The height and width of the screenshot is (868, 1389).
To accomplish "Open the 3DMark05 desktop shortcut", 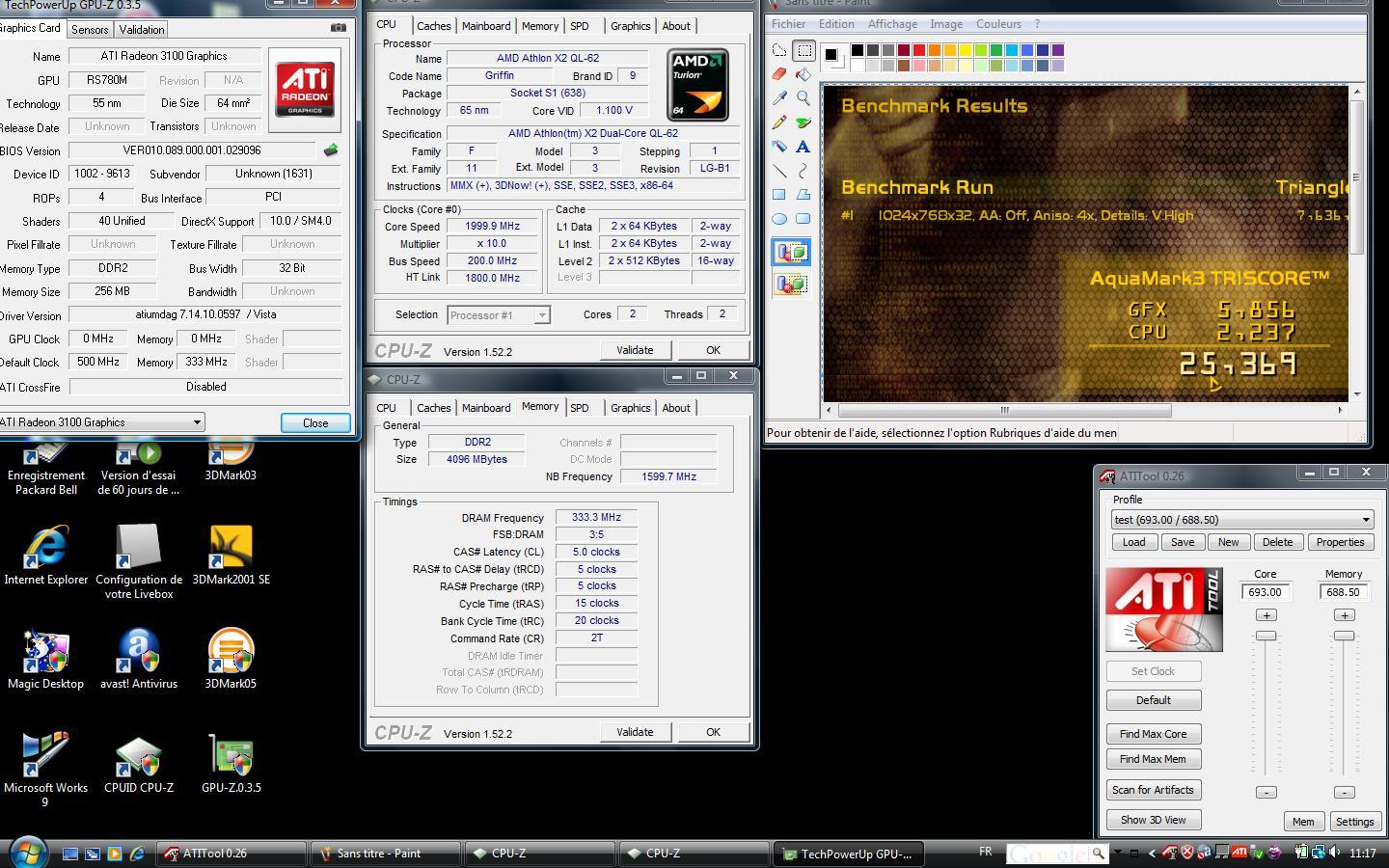I will [230, 660].
